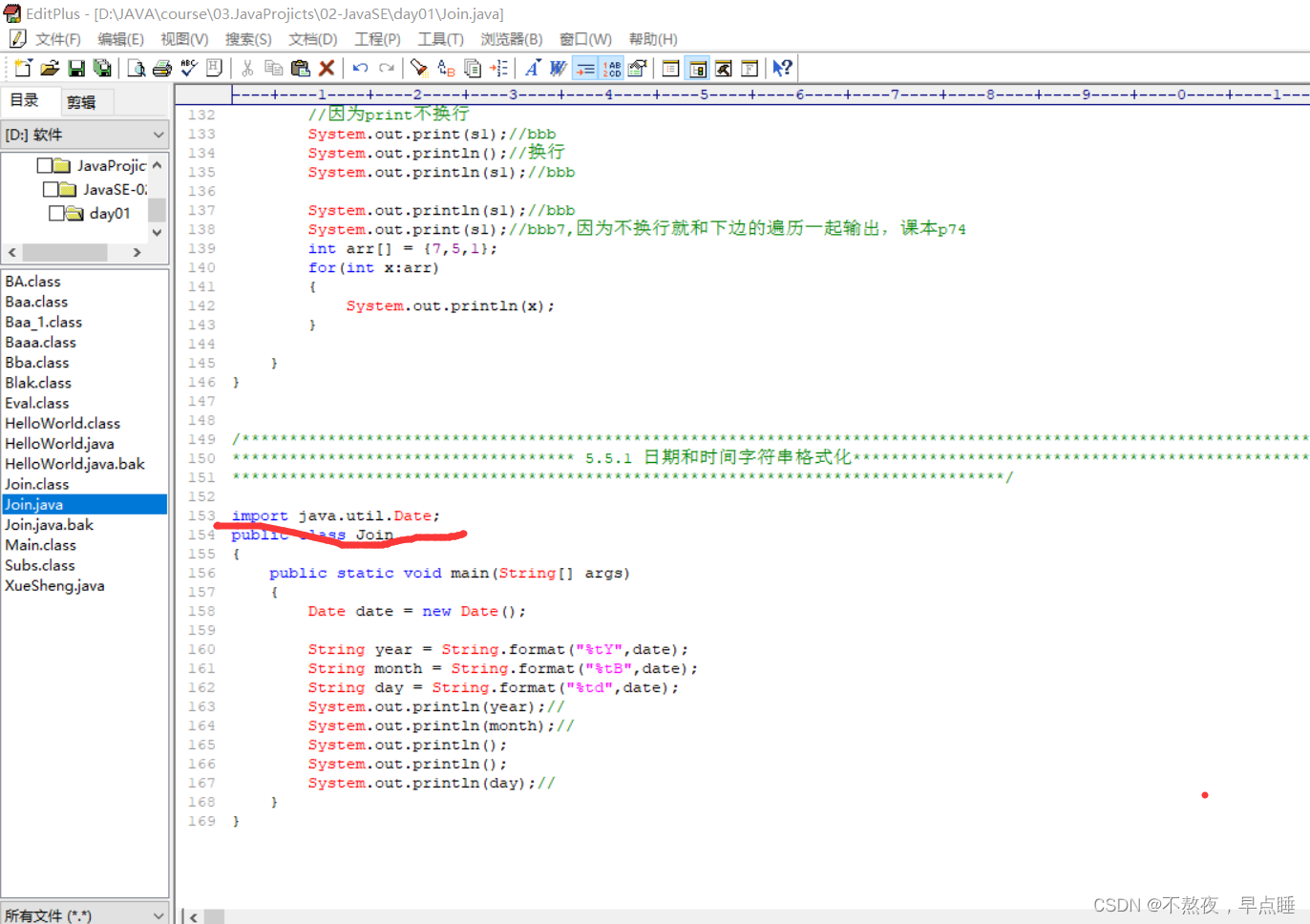Select the JavaSE-0 folder in tree
Image resolution: width=1310 pixels, height=924 pixels.
[x=115, y=189]
